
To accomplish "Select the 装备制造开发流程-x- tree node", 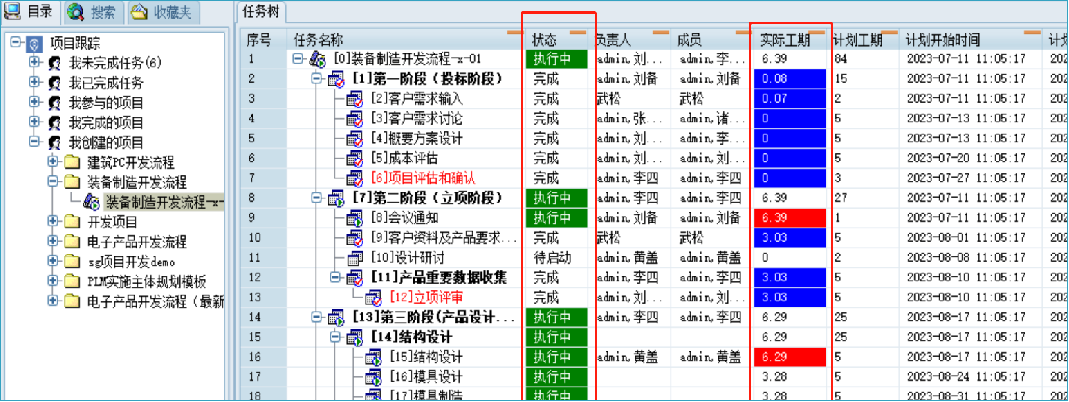I will [x=164, y=202].
